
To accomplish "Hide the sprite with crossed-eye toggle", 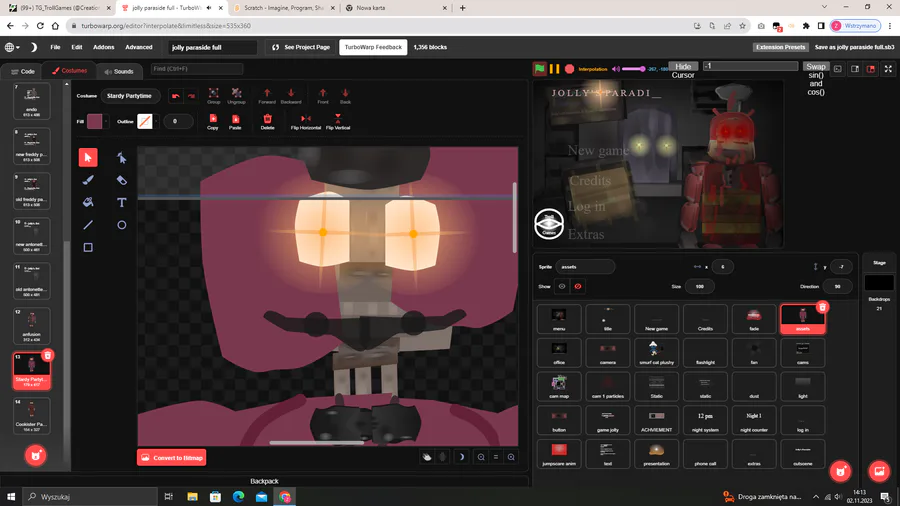I will click(578, 286).
